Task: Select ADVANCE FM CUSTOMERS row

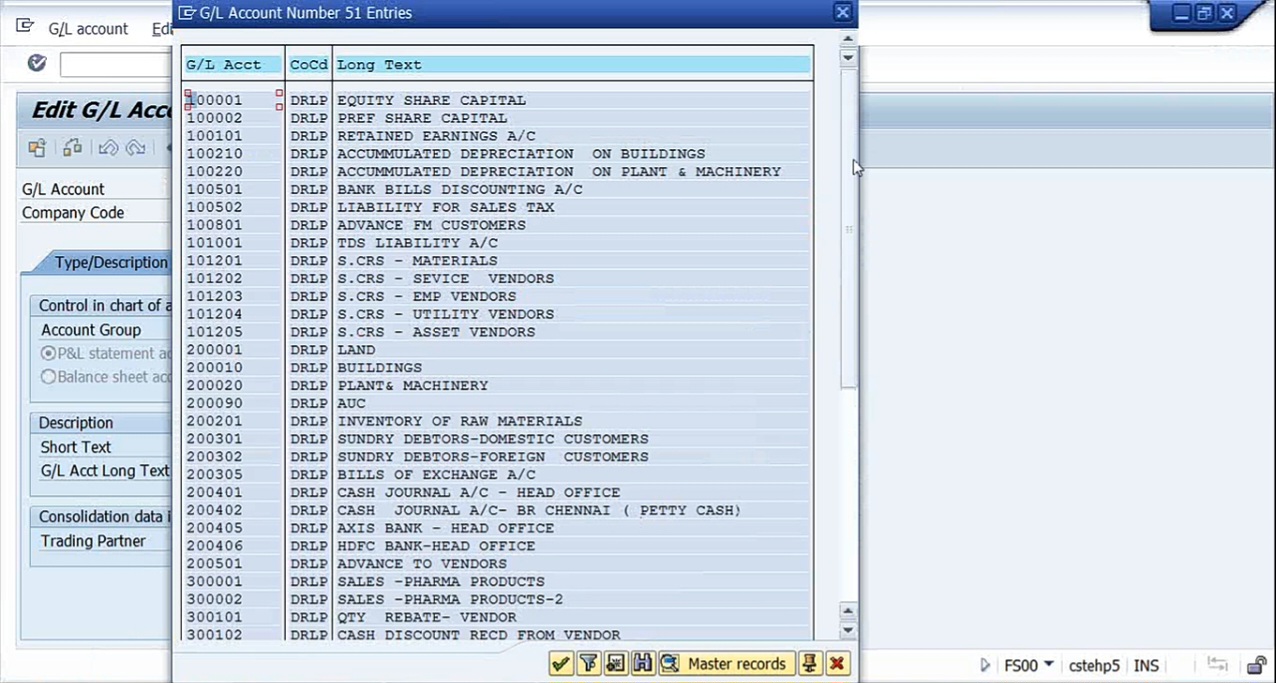Action: pos(497,225)
